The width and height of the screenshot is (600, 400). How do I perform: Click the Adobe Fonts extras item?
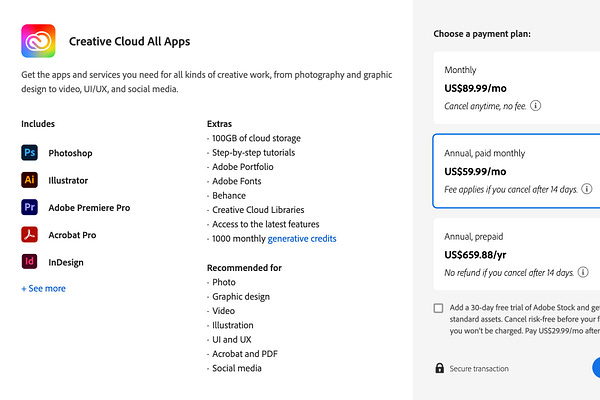point(236,181)
